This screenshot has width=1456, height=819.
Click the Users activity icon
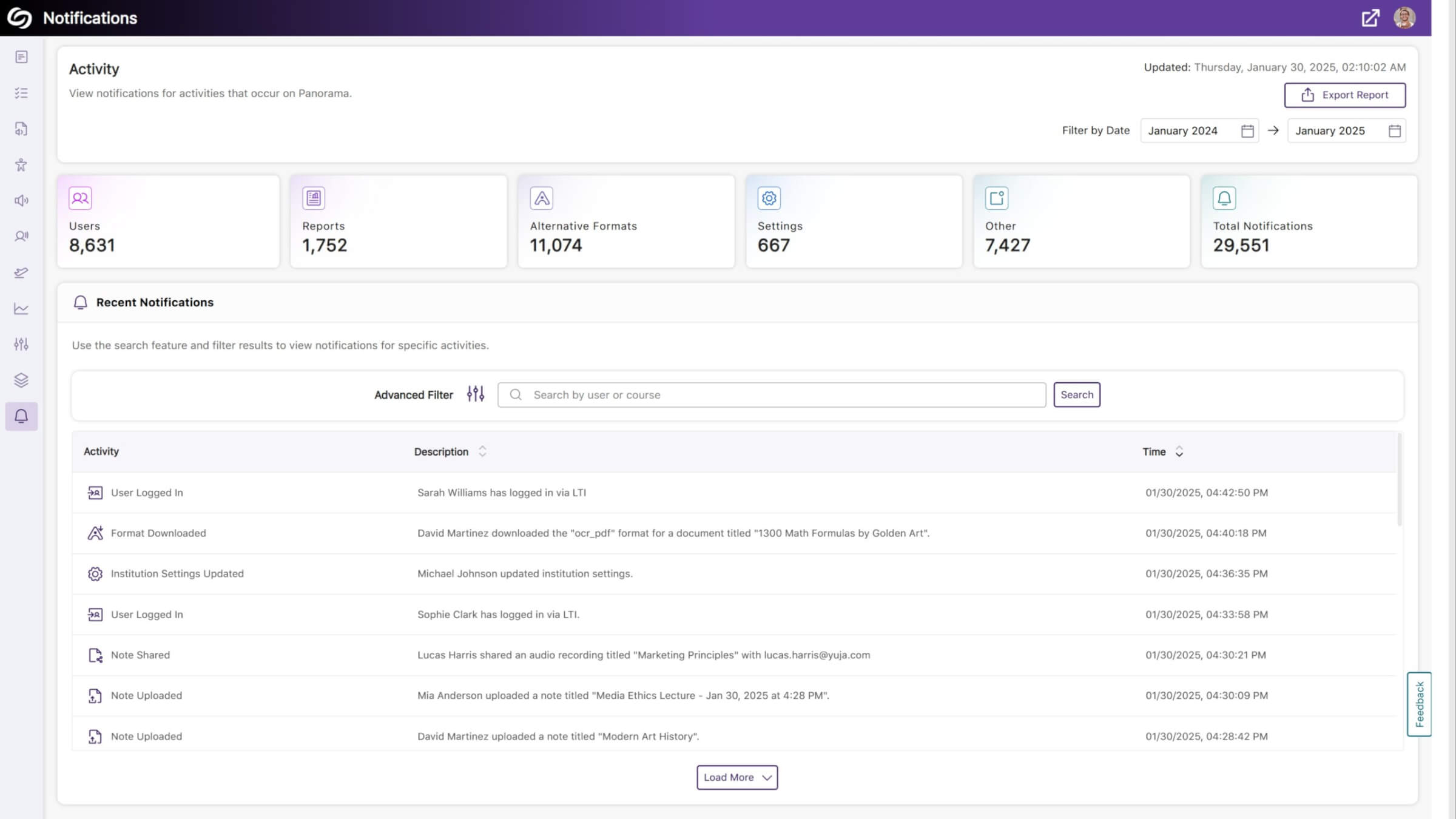(80, 197)
